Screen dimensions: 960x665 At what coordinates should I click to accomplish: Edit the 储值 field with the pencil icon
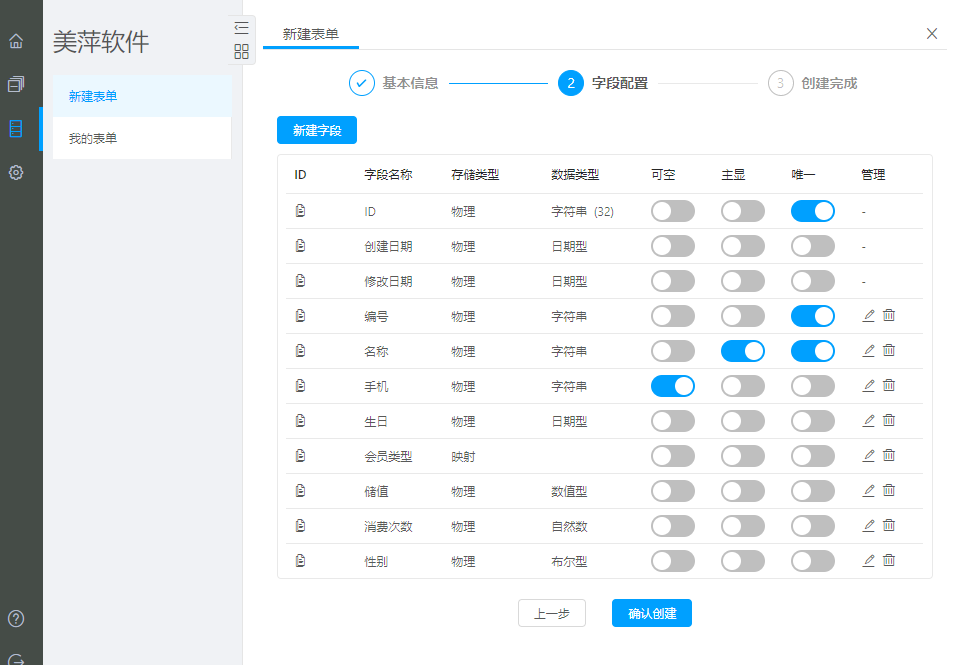click(868, 490)
